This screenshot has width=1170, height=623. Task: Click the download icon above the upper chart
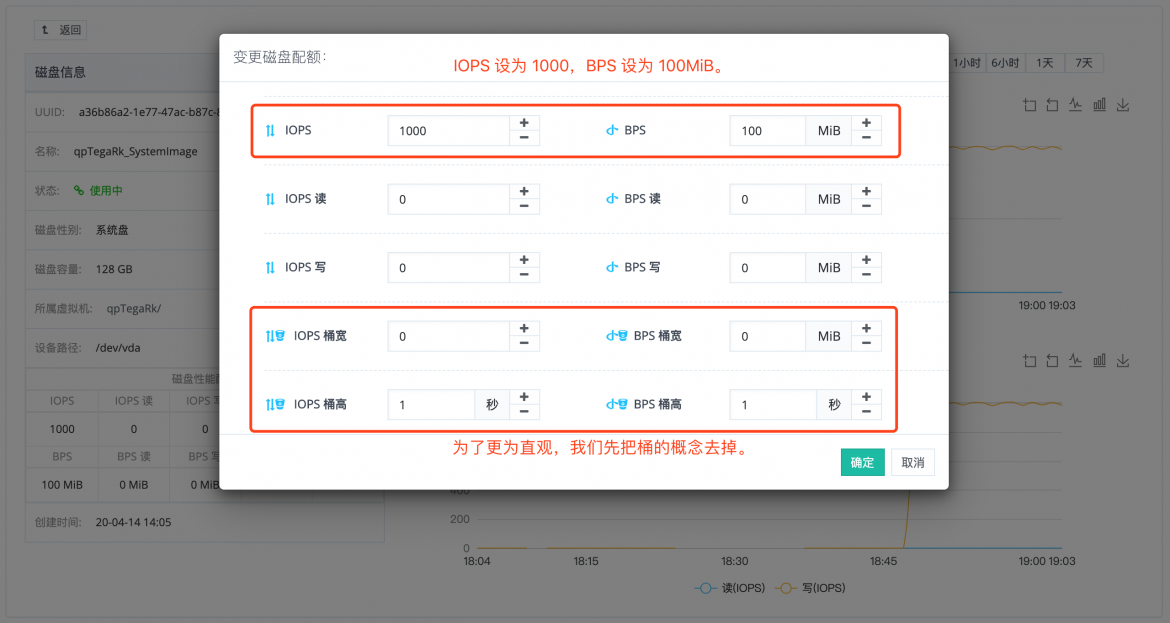pos(1122,105)
